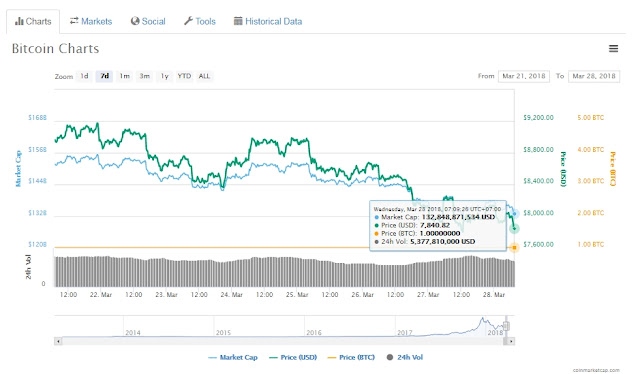Click the Charts tab bar-chart icon

coord(19,21)
